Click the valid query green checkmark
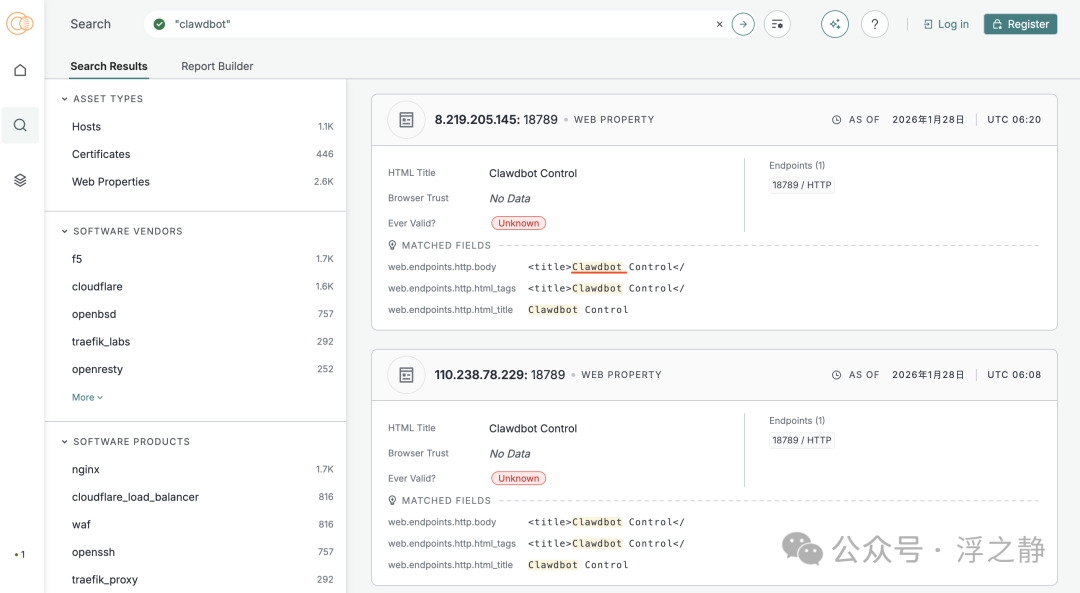Viewport: 1080px width, 593px height. pyautogui.click(x=159, y=24)
